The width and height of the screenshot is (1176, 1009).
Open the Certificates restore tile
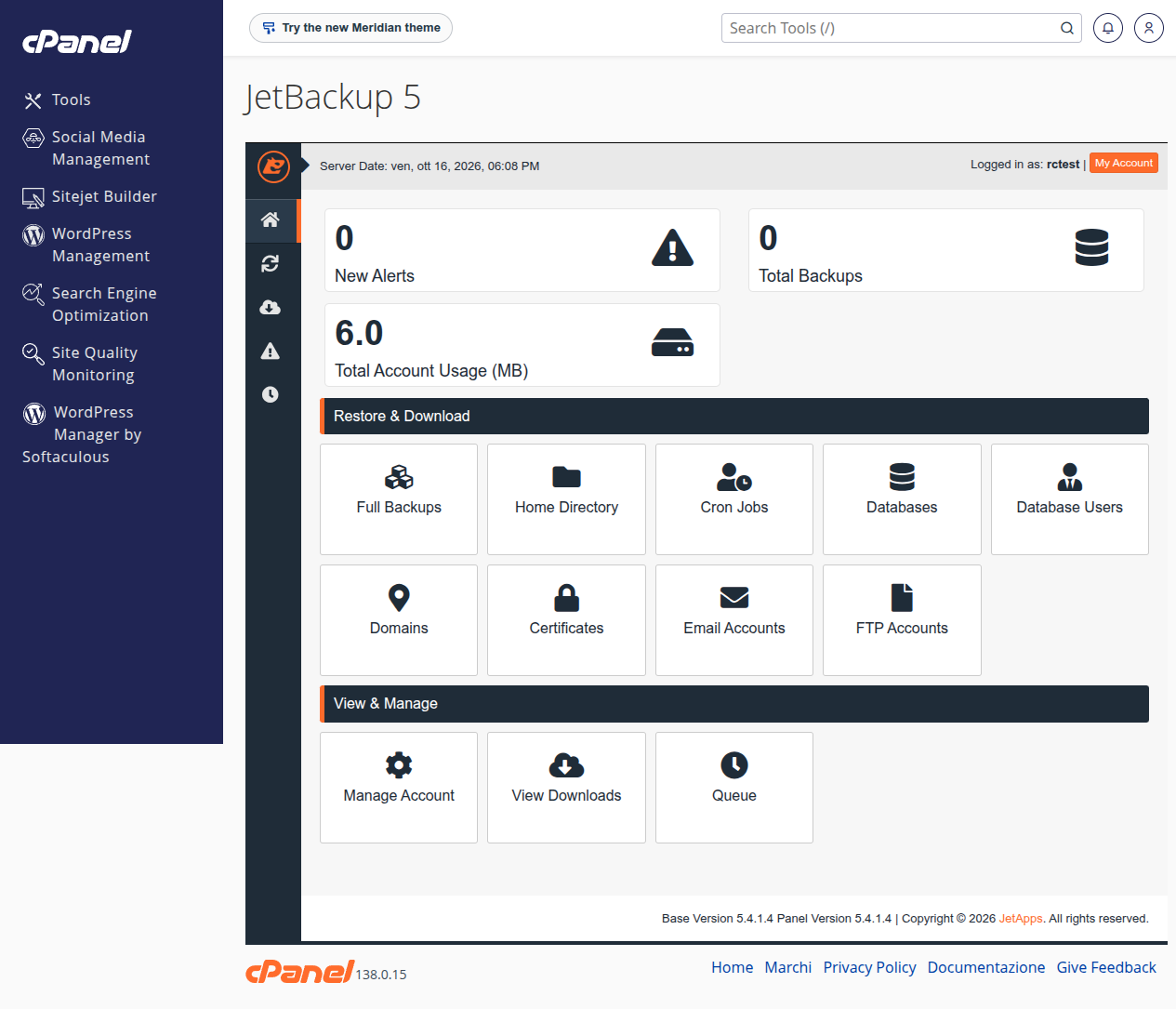[x=566, y=620]
